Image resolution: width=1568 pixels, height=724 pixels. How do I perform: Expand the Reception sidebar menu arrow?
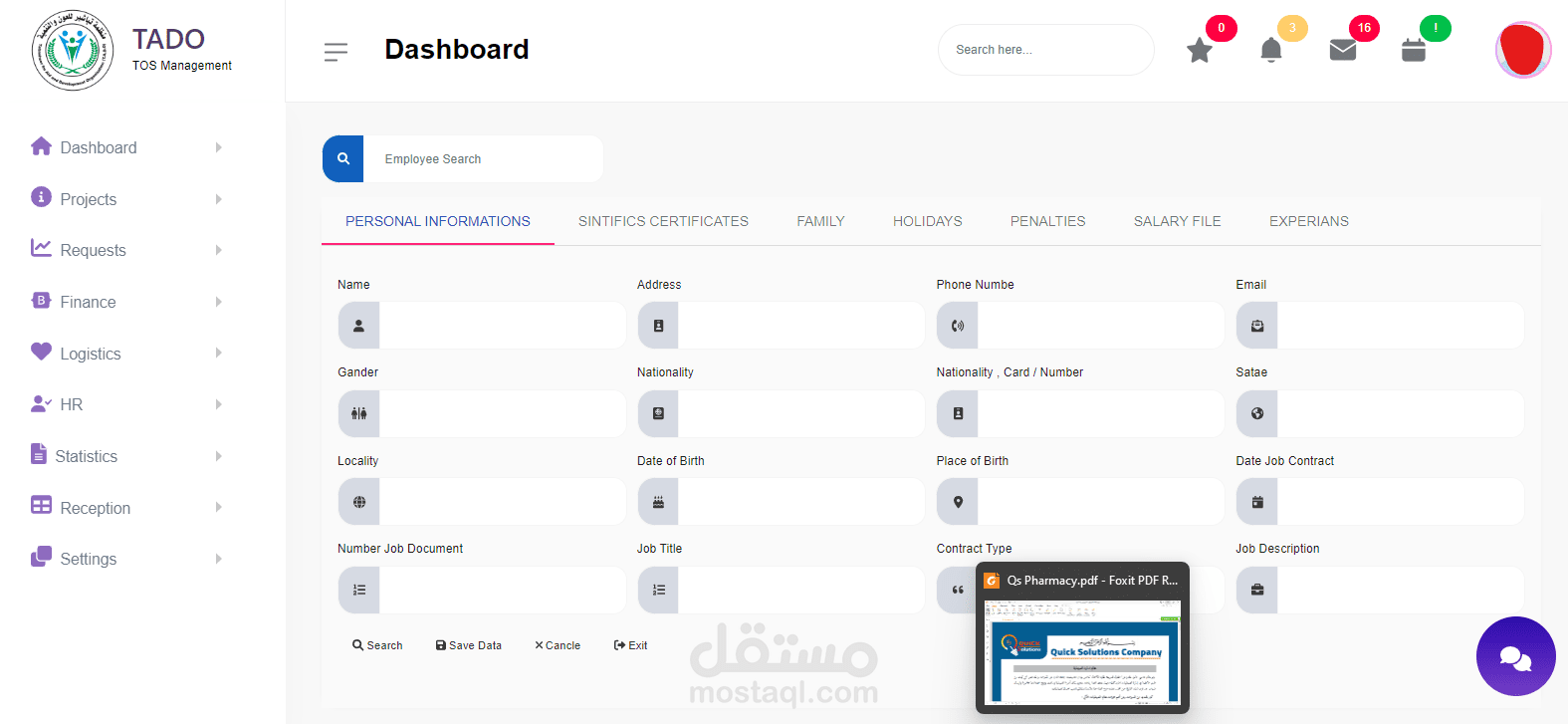click(x=219, y=507)
